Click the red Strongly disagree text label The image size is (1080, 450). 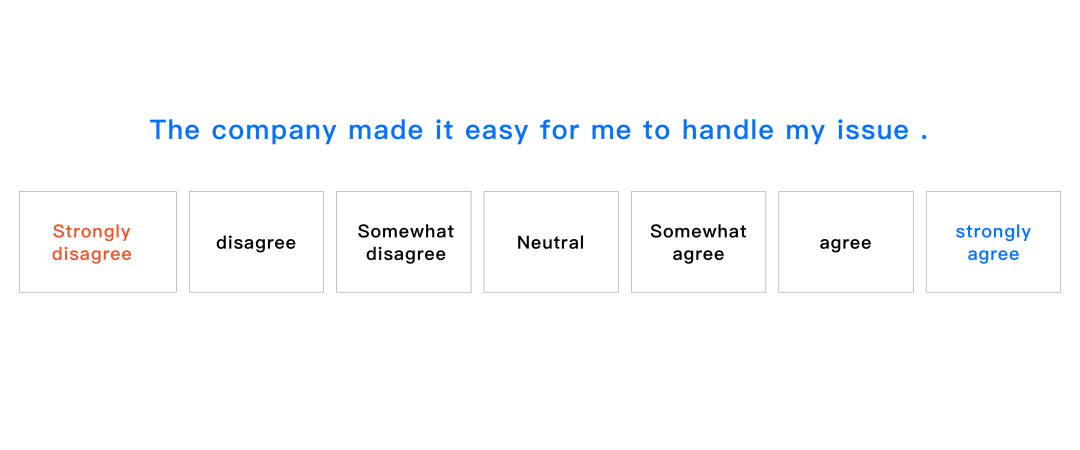pyautogui.click(x=92, y=243)
